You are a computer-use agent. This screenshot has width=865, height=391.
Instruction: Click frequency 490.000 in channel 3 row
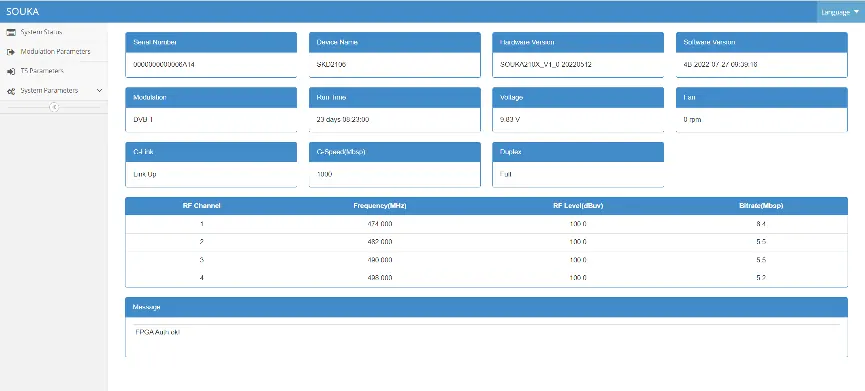point(380,260)
